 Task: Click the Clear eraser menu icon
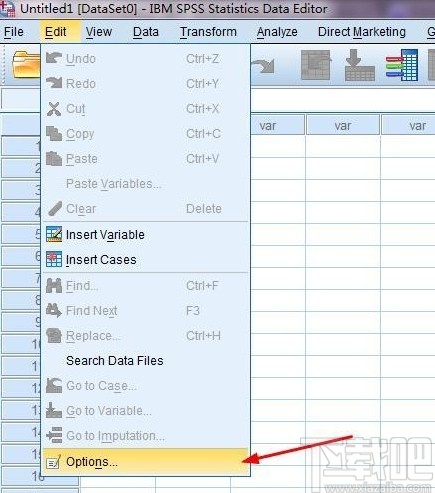tap(55, 209)
